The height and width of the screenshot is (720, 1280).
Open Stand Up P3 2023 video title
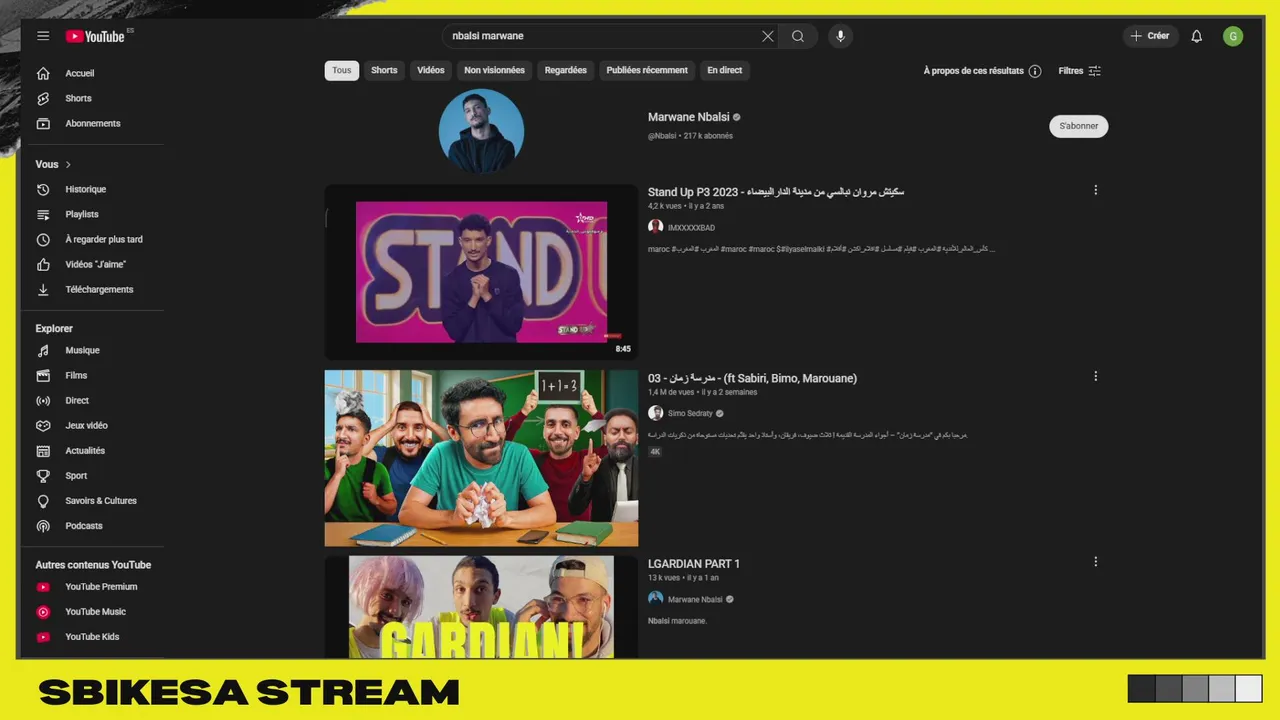776,192
